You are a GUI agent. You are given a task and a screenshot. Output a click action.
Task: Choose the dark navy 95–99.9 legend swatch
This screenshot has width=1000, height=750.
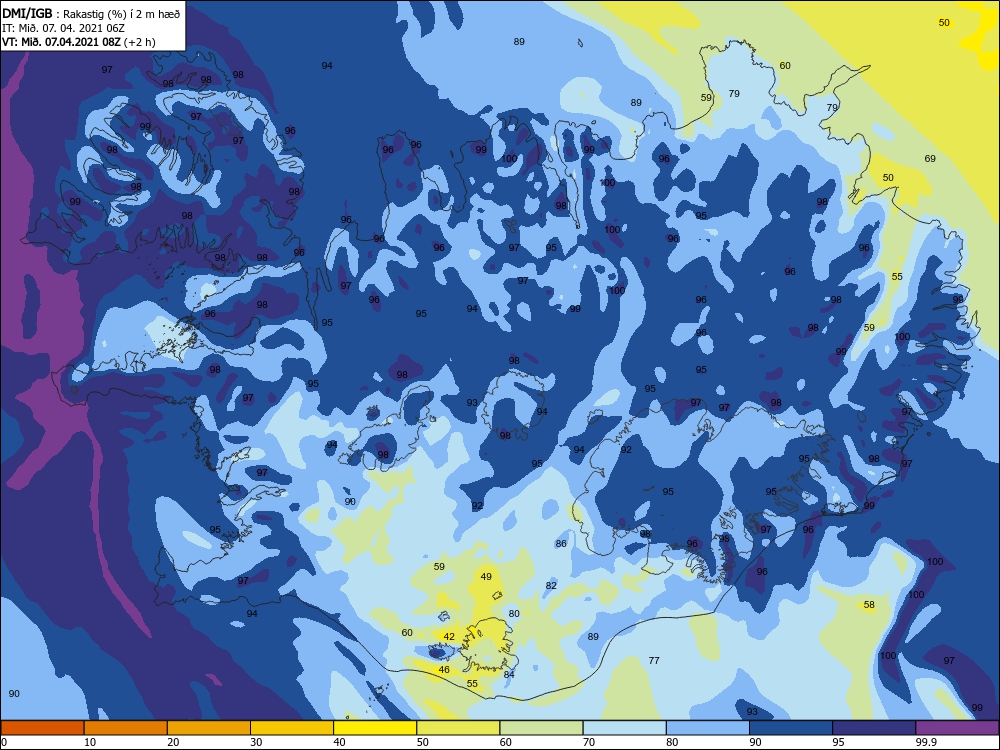(x=874, y=728)
